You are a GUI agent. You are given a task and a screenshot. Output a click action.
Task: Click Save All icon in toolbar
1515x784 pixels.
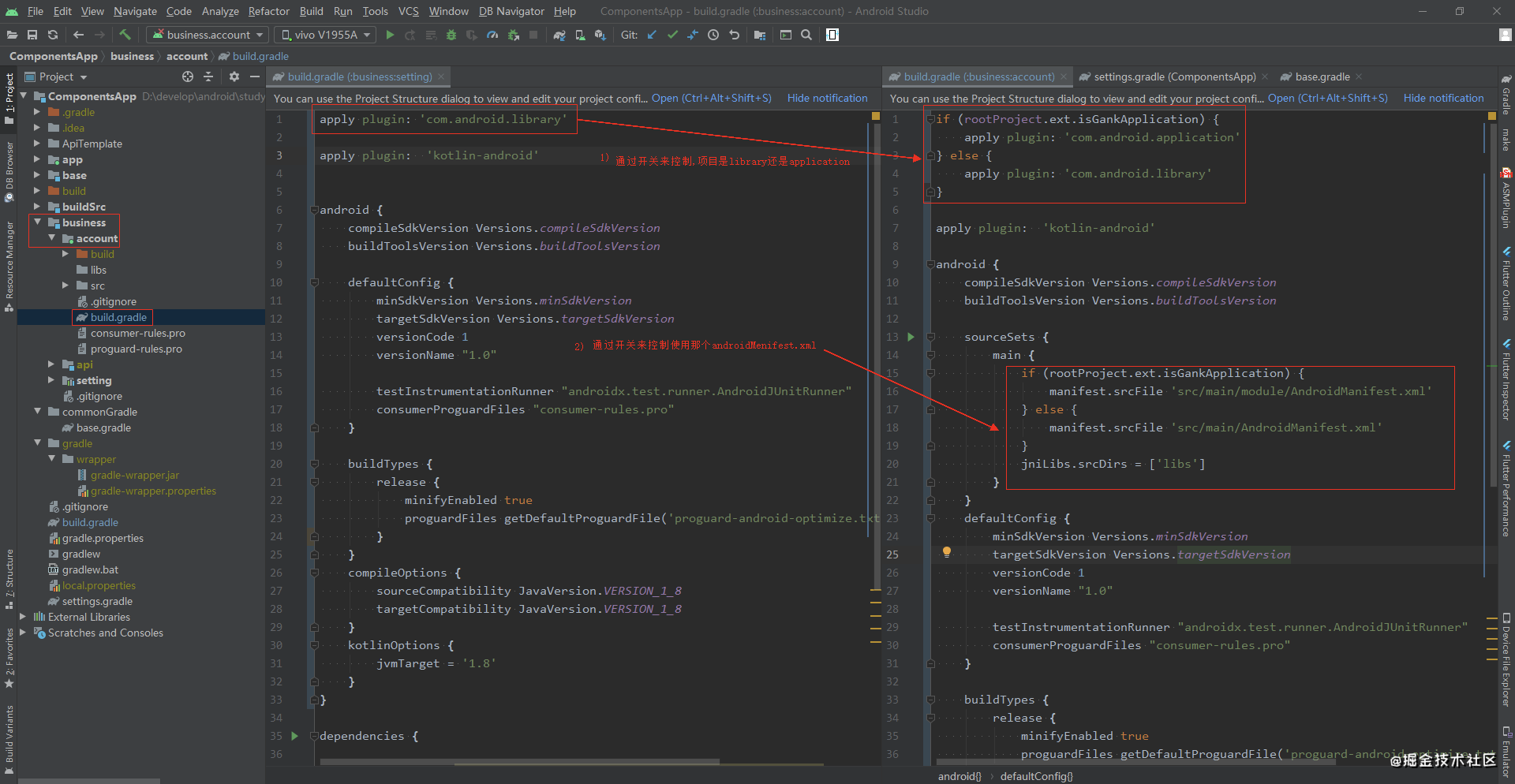[32, 35]
